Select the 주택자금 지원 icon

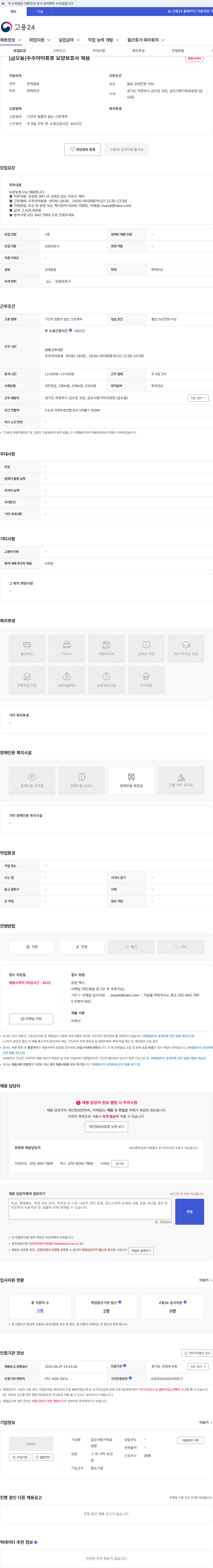click(x=27, y=680)
